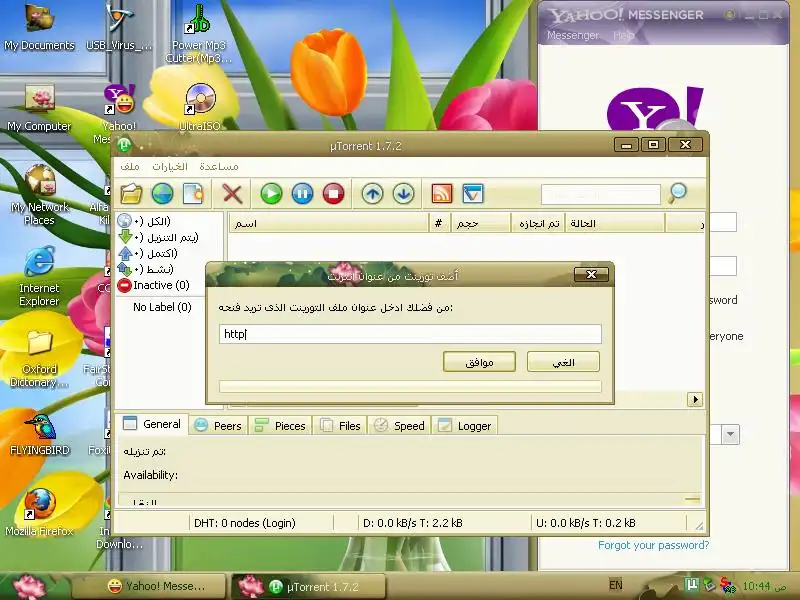Viewport: 800px width, 600px height.
Task: Click the Create New Torrent icon
Action: 193,194
